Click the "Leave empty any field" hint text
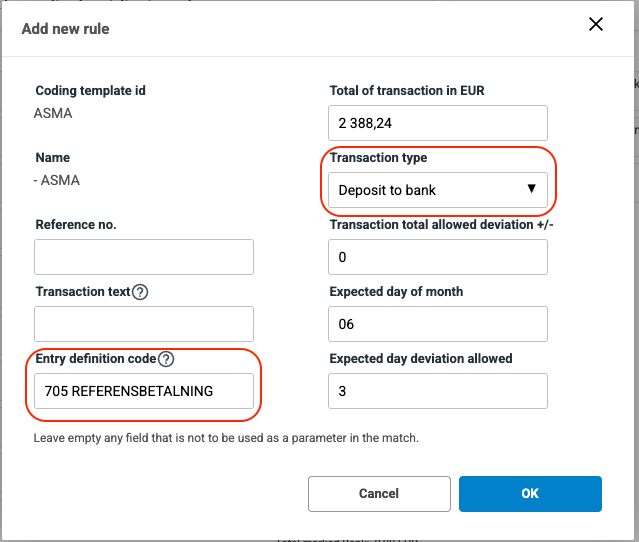This screenshot has height=542, width=639. coord(226,438)
